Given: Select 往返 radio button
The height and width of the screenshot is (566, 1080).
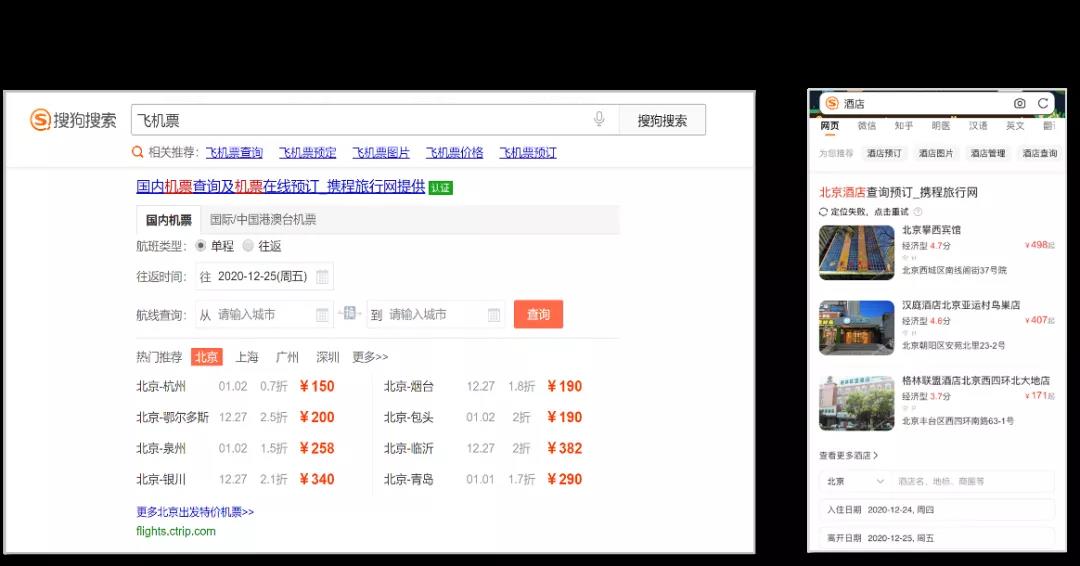Looking at the screenshot, I should click(248, 245).
